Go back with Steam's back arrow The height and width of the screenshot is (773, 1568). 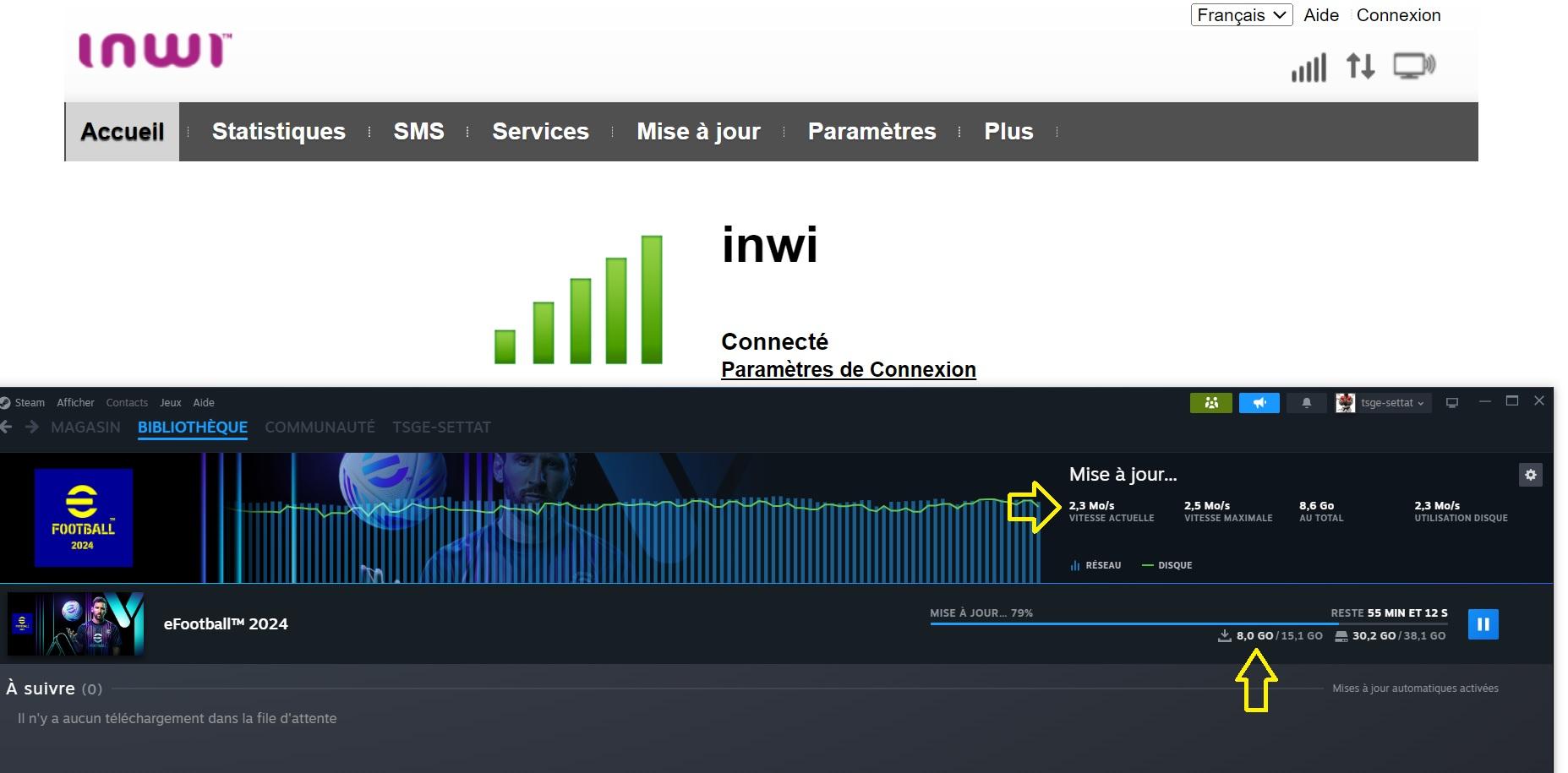tap(7, 427)
